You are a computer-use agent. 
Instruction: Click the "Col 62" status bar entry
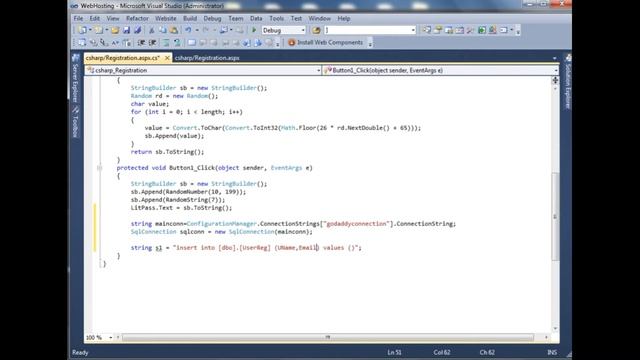point(442,352)
